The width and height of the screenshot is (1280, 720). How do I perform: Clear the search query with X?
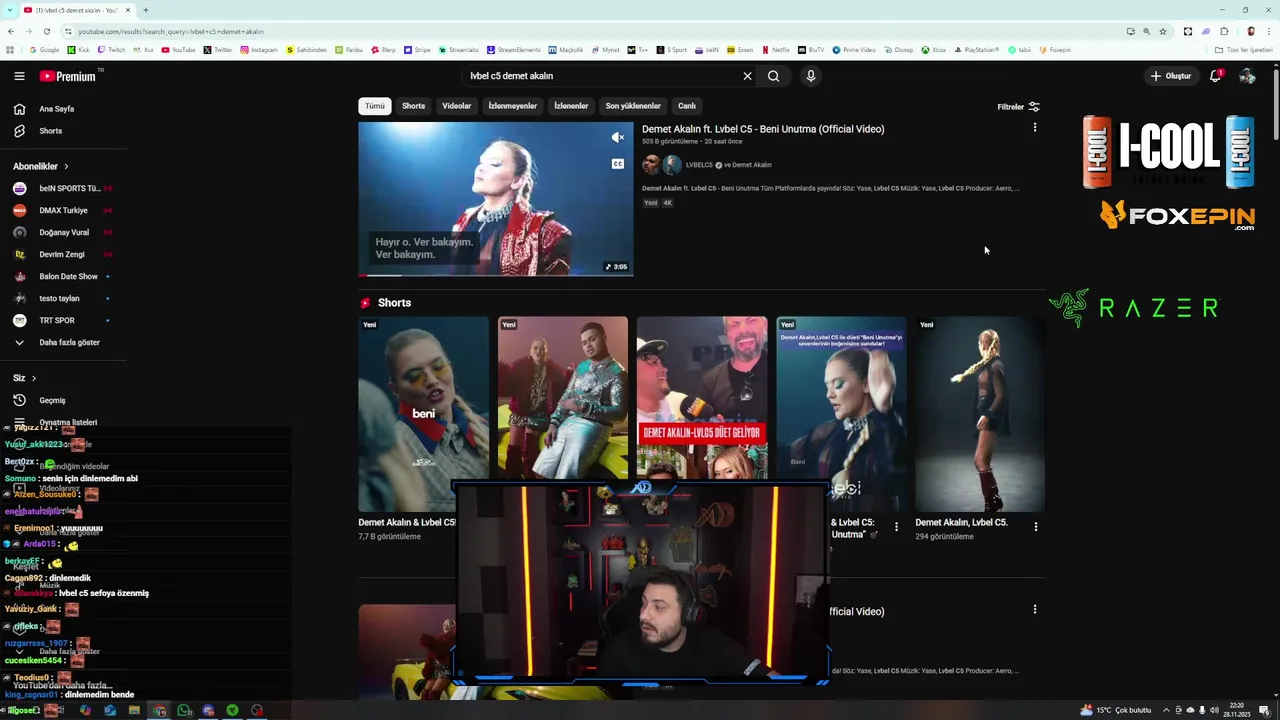747,76
